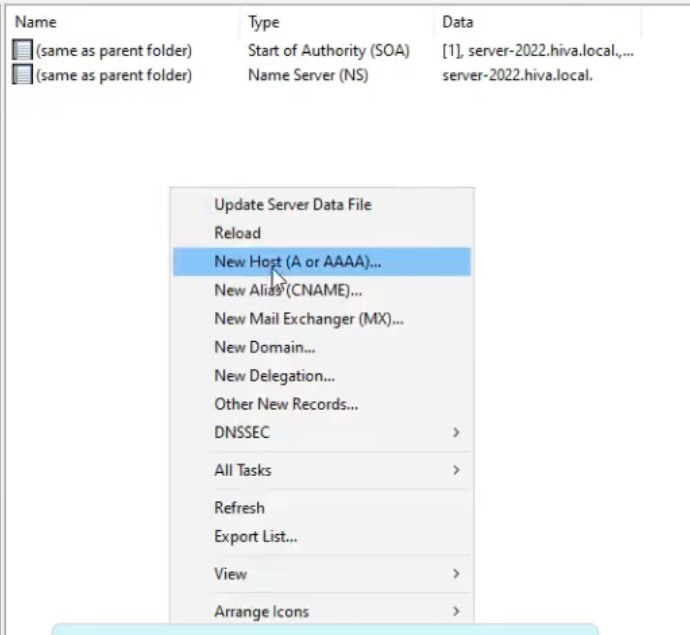Select the Start of Authority record icon
Image resolution: width=690 pixels, height=635 pixels.
(22, 50)
